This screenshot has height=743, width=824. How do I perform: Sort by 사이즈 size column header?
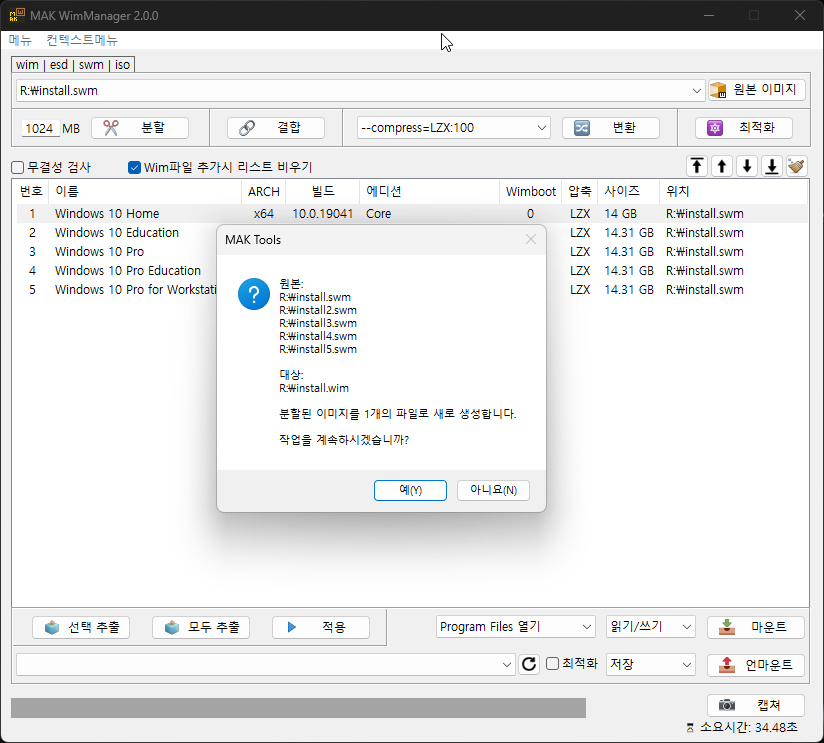coord(629,191)
